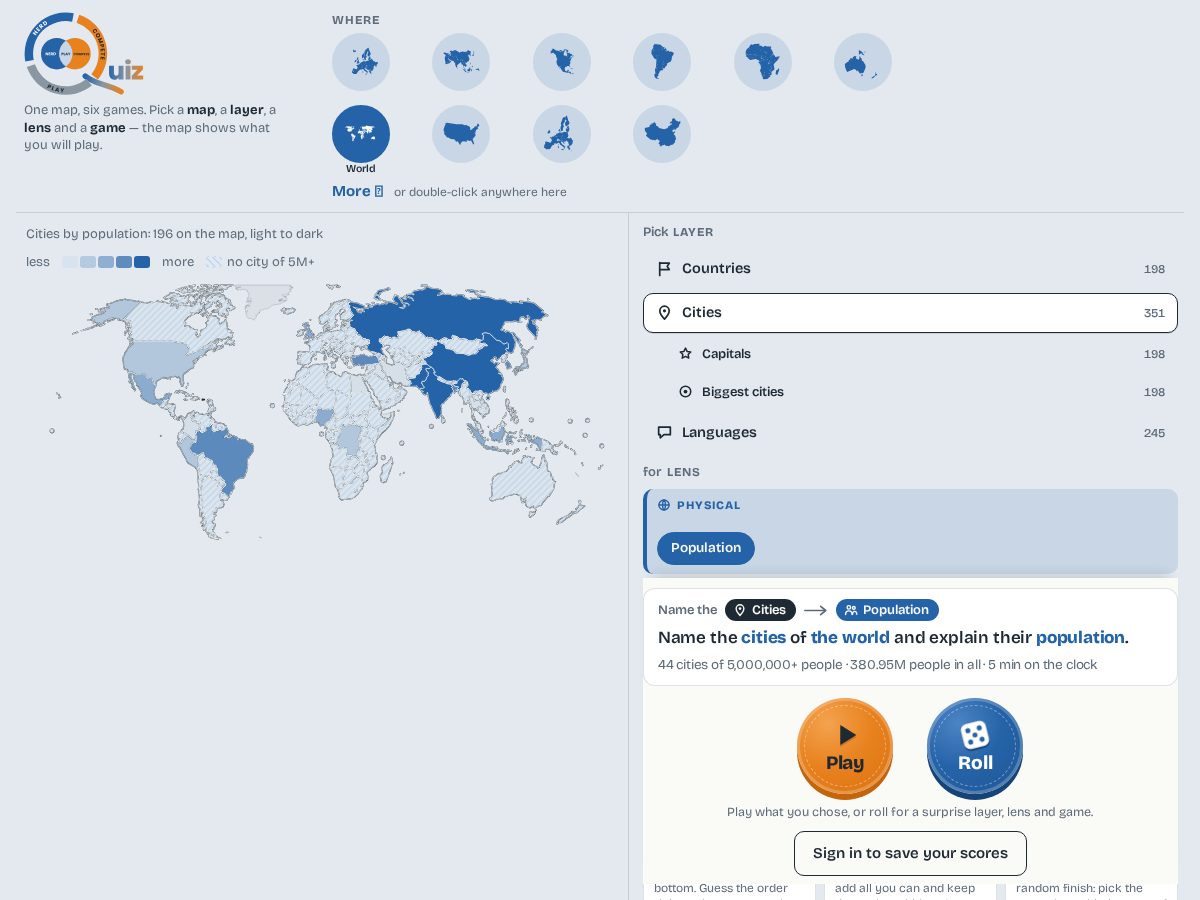Click the blue Population chip

887,610
